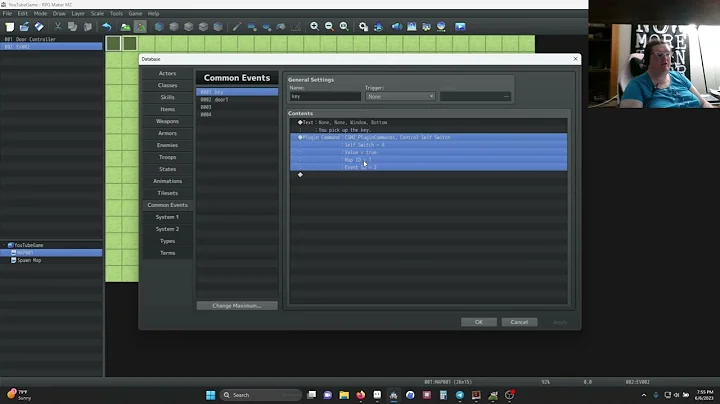Select the Layer 1 cube icon
This screenshot has width=720, height=404.
[174, 27]
